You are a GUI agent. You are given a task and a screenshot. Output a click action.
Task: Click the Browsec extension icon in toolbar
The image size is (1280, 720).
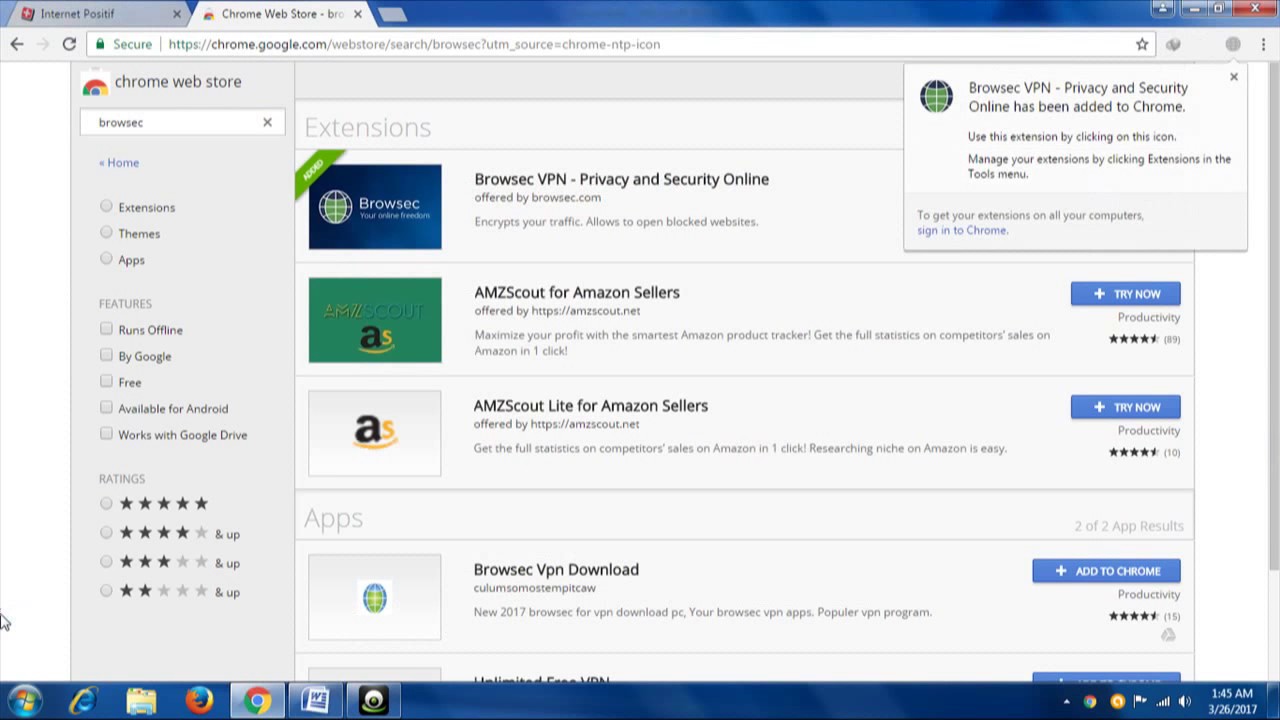[x=1233, y=44]
